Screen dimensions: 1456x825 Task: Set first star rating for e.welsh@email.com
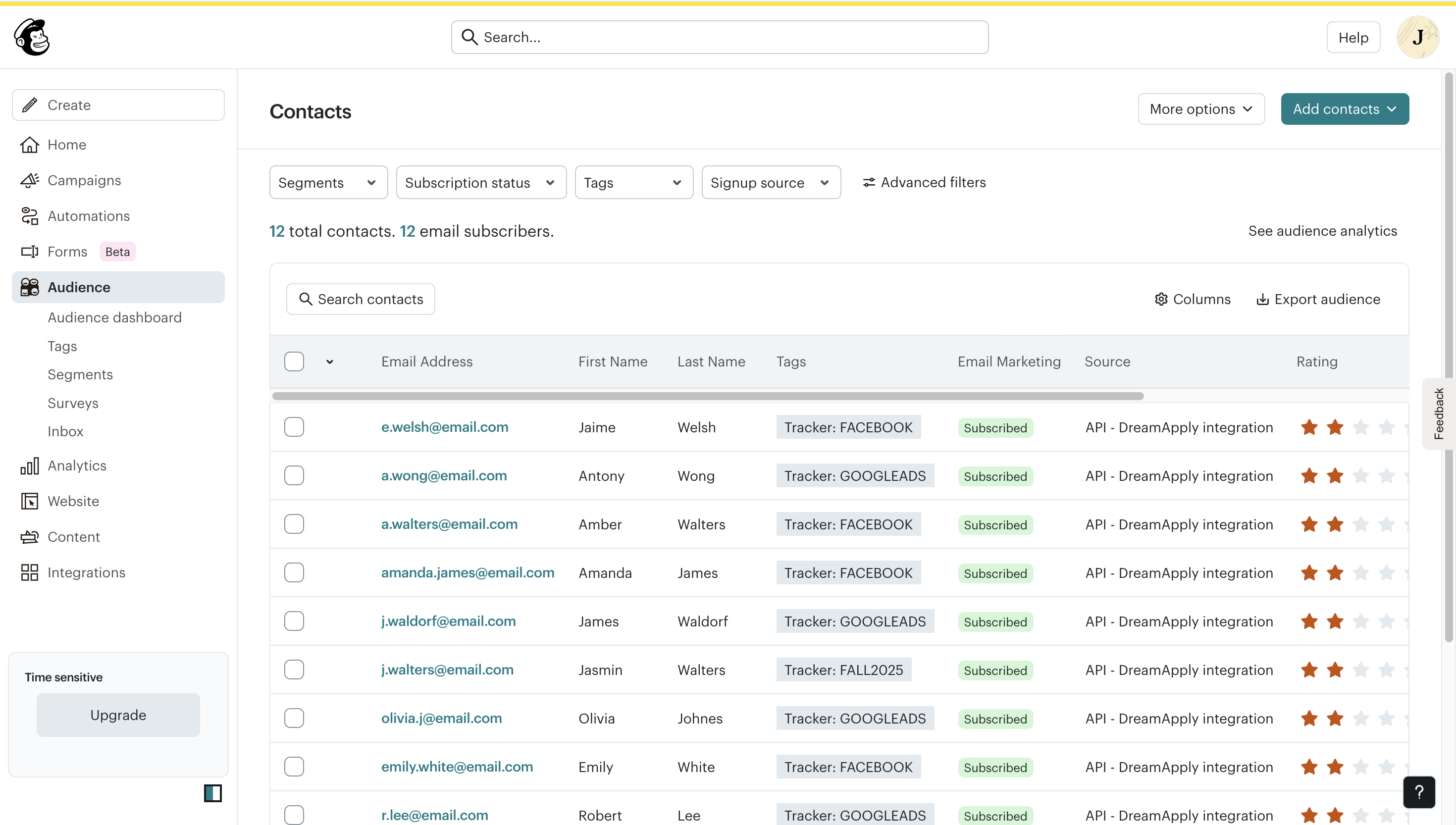coord(1309,427)
